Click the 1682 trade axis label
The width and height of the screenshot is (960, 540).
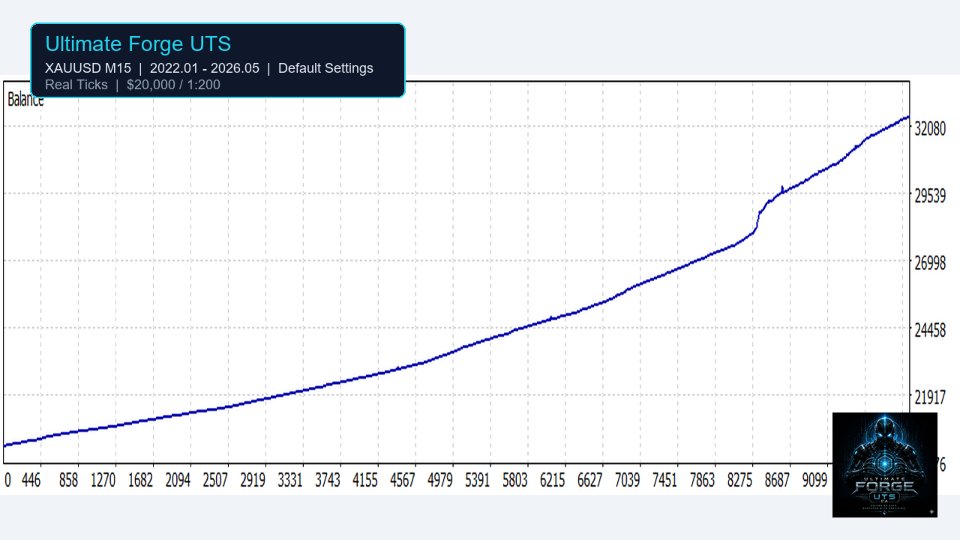tap(140, 480)
